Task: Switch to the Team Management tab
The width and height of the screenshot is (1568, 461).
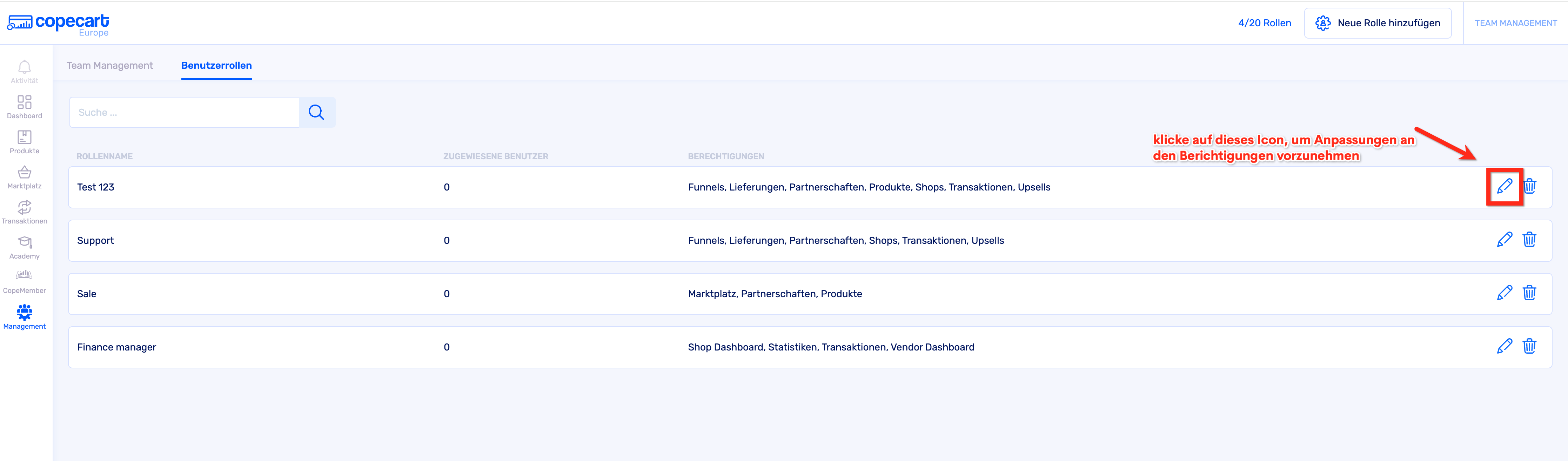Action: pyautogui.click(x=109, y=66)
